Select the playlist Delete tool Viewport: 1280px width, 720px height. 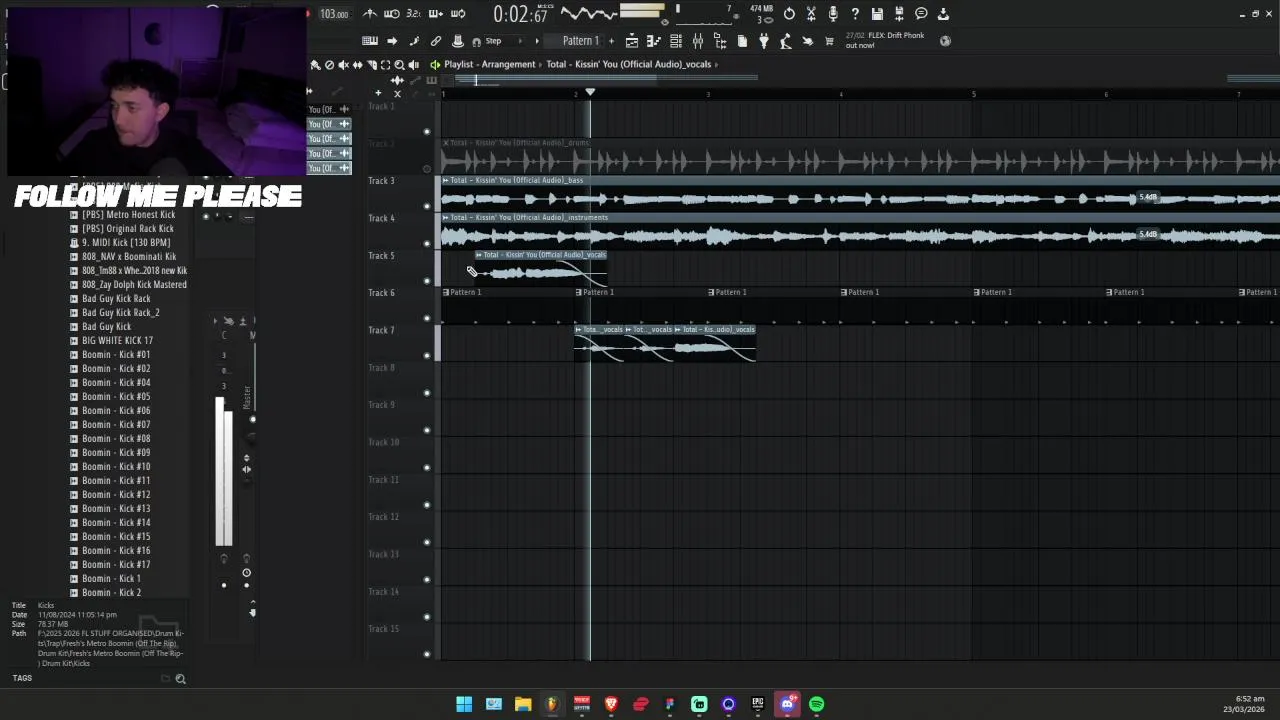pyautogui.click(x=329, y=65)
